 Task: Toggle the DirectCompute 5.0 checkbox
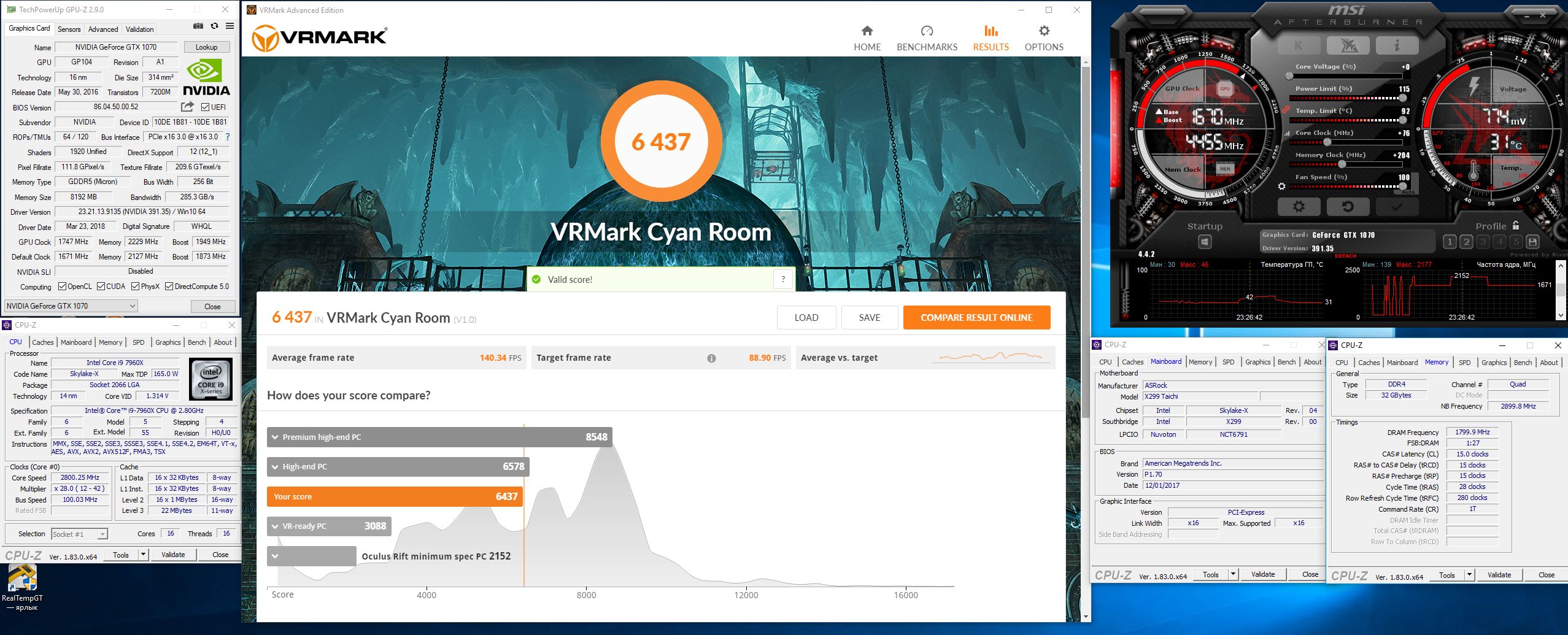coord(169,287)
